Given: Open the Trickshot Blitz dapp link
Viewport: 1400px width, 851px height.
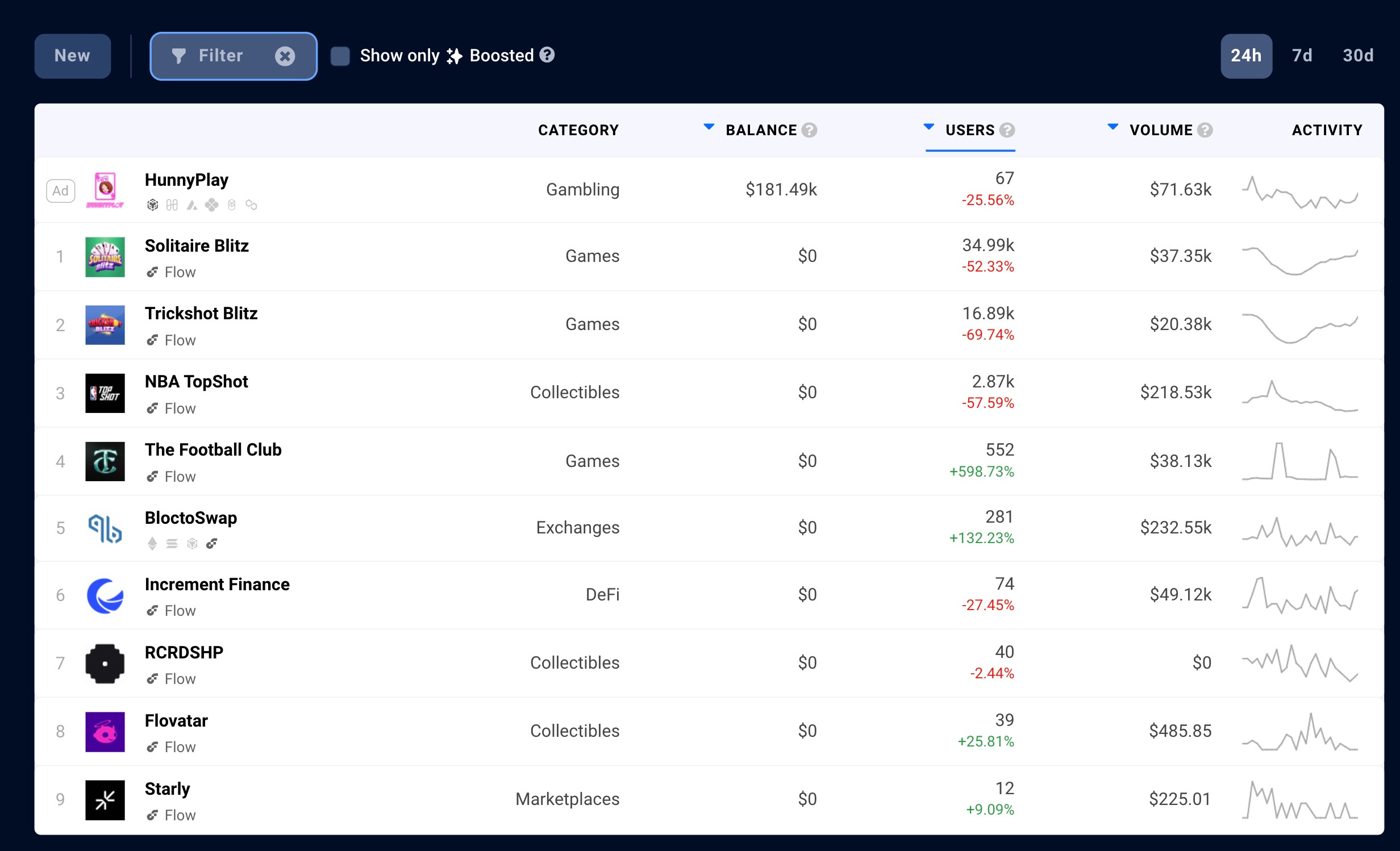Looking at the screenshot, I should (201, 313).
